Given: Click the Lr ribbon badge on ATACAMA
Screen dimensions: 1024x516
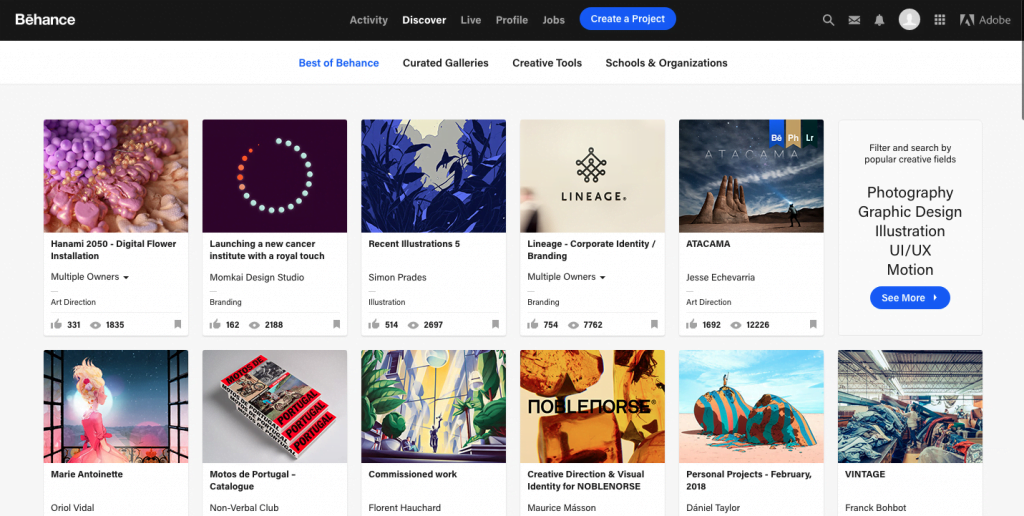Looking at the screenshot, I should tap(810, 136).
